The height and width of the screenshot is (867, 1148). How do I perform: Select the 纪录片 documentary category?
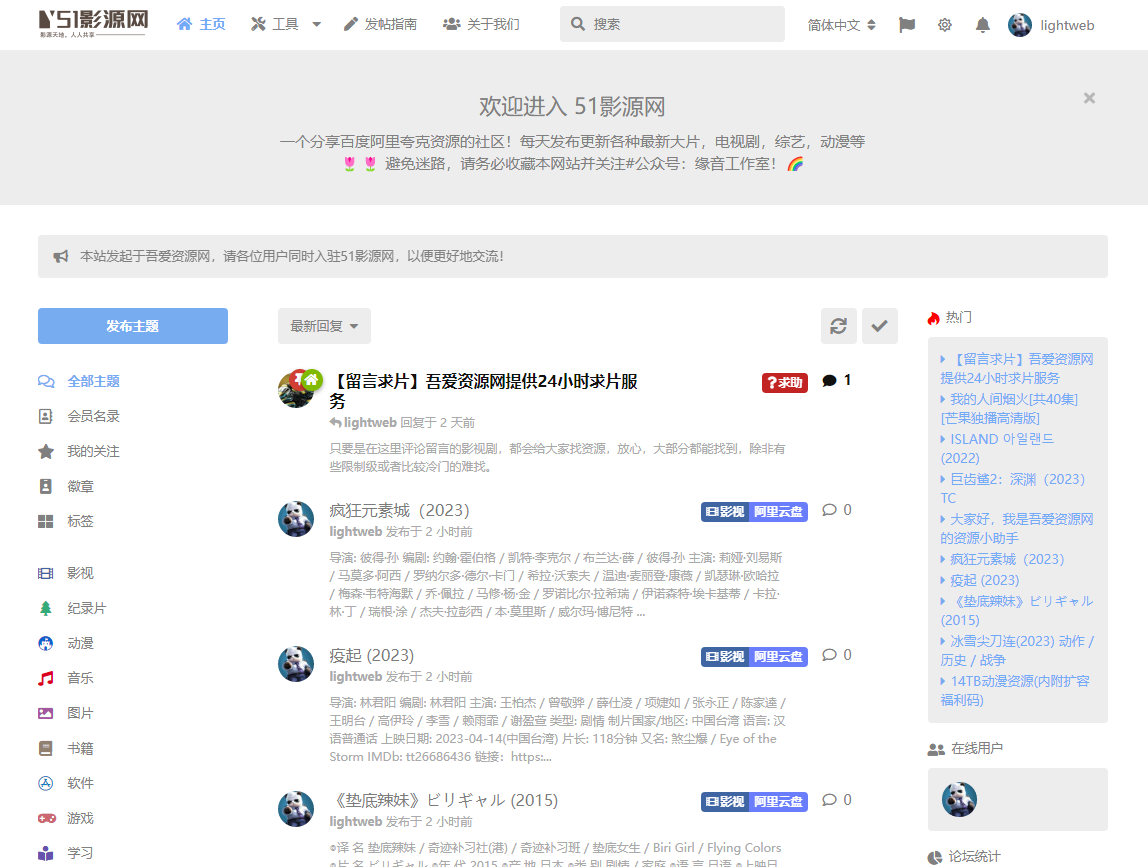pos(72,609)
